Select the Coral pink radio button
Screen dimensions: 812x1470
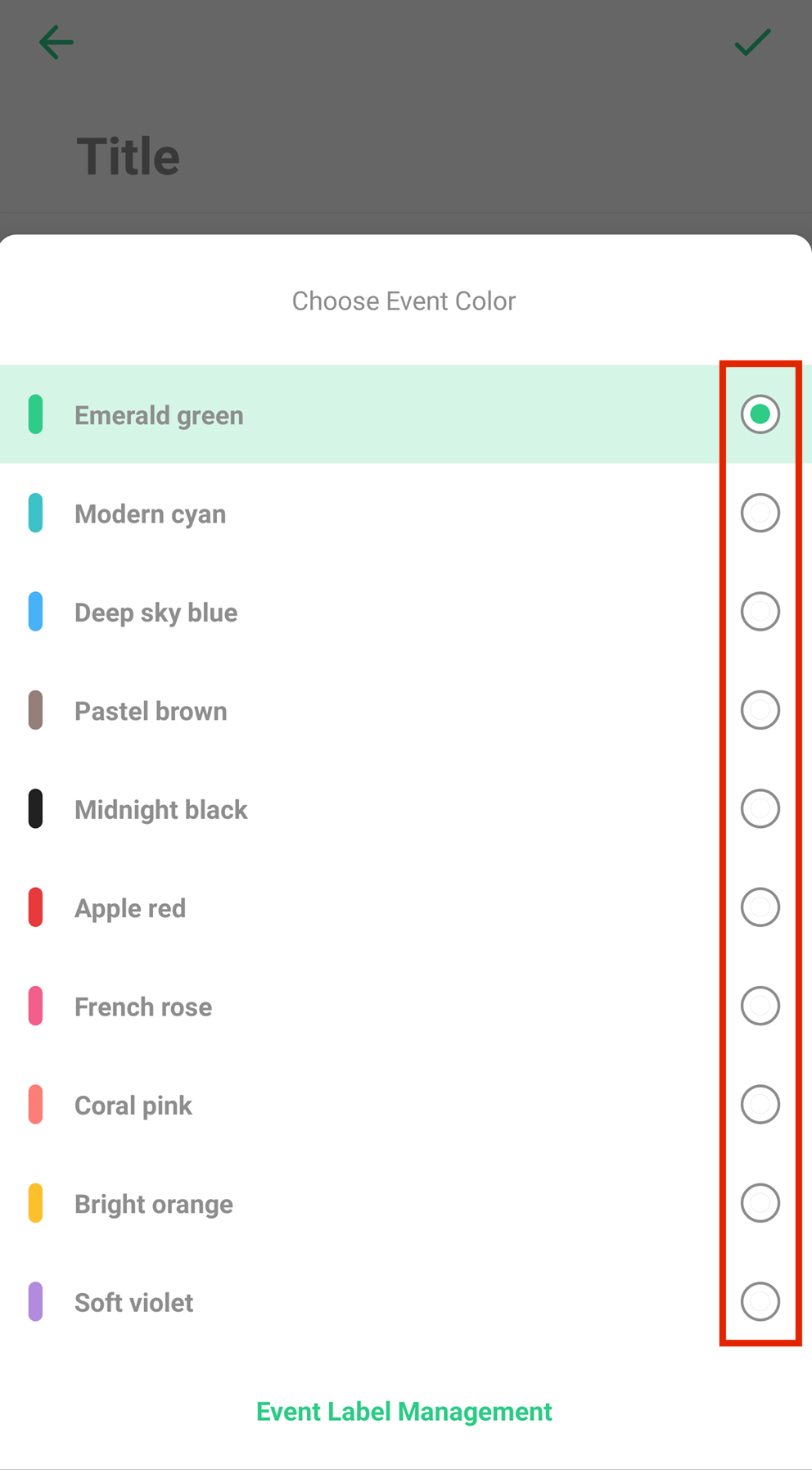pos(760,1105)
